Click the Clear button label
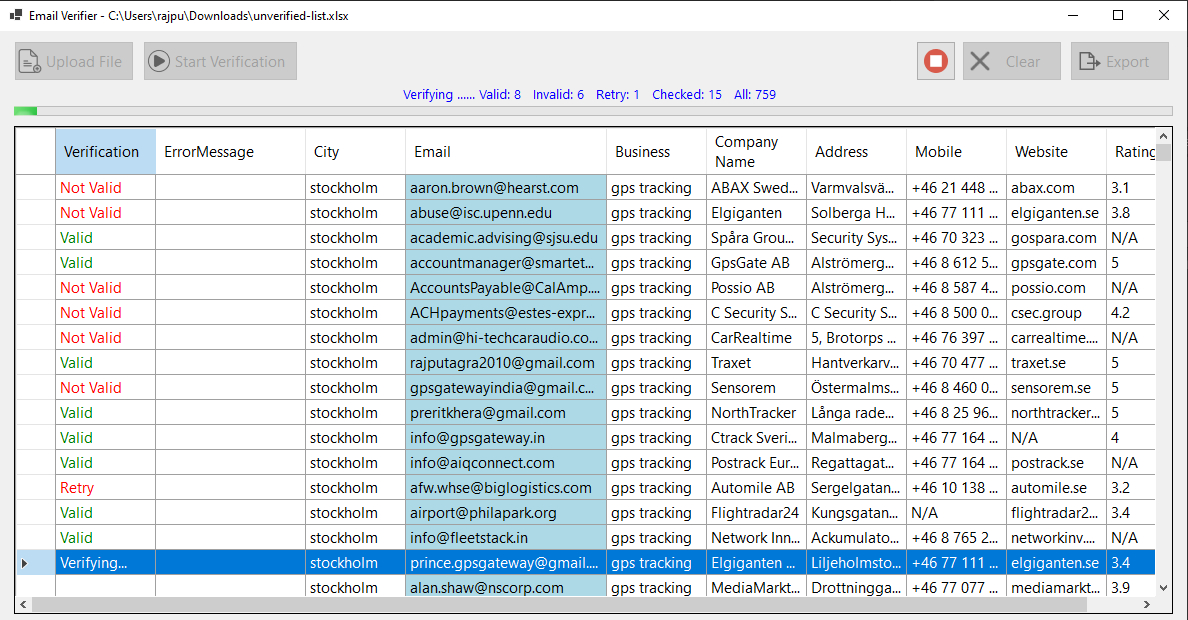The width and height of the screenshot is (1188, 620). (1022, 62)
